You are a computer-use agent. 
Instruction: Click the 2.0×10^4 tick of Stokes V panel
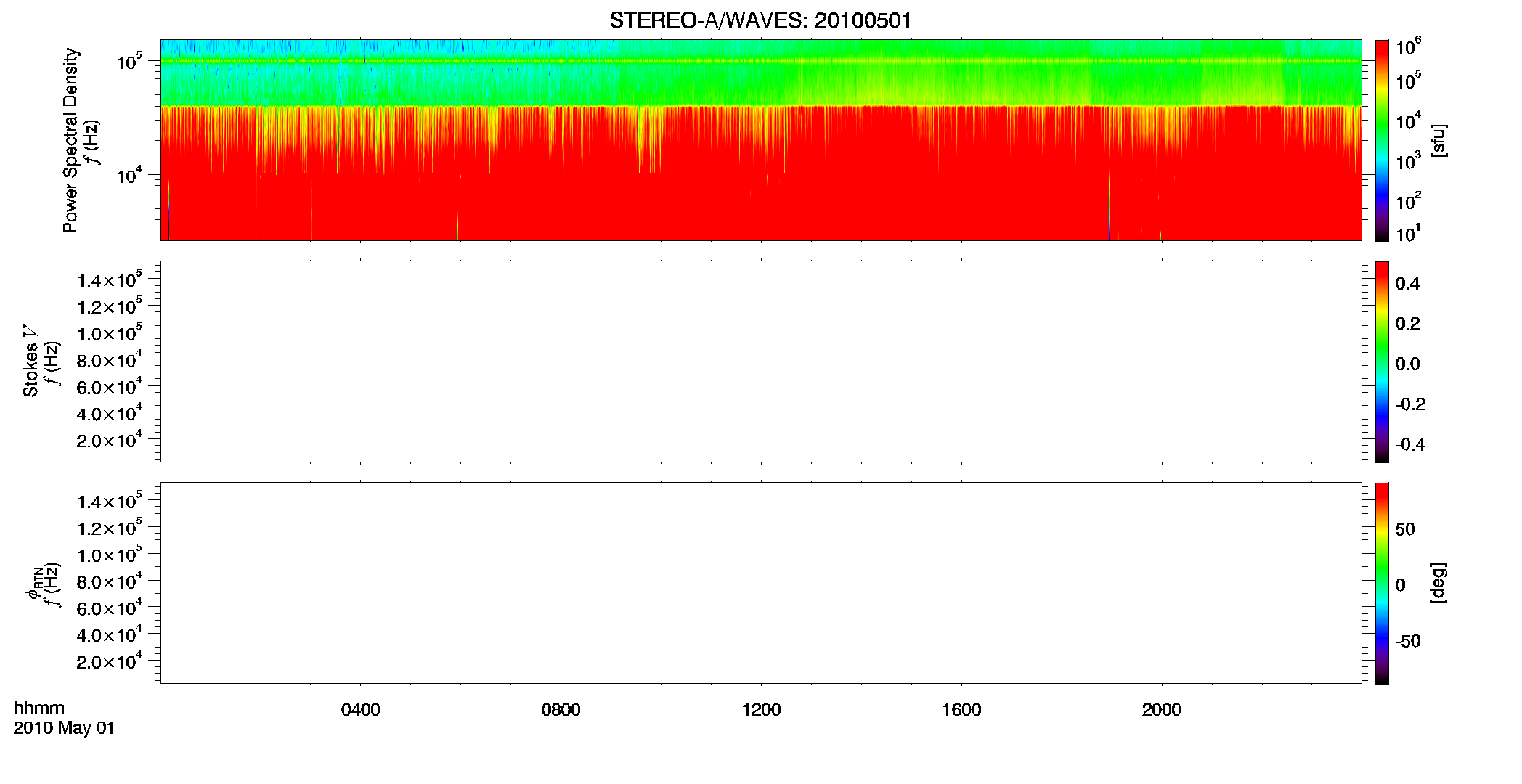click(x=110, y=439)
